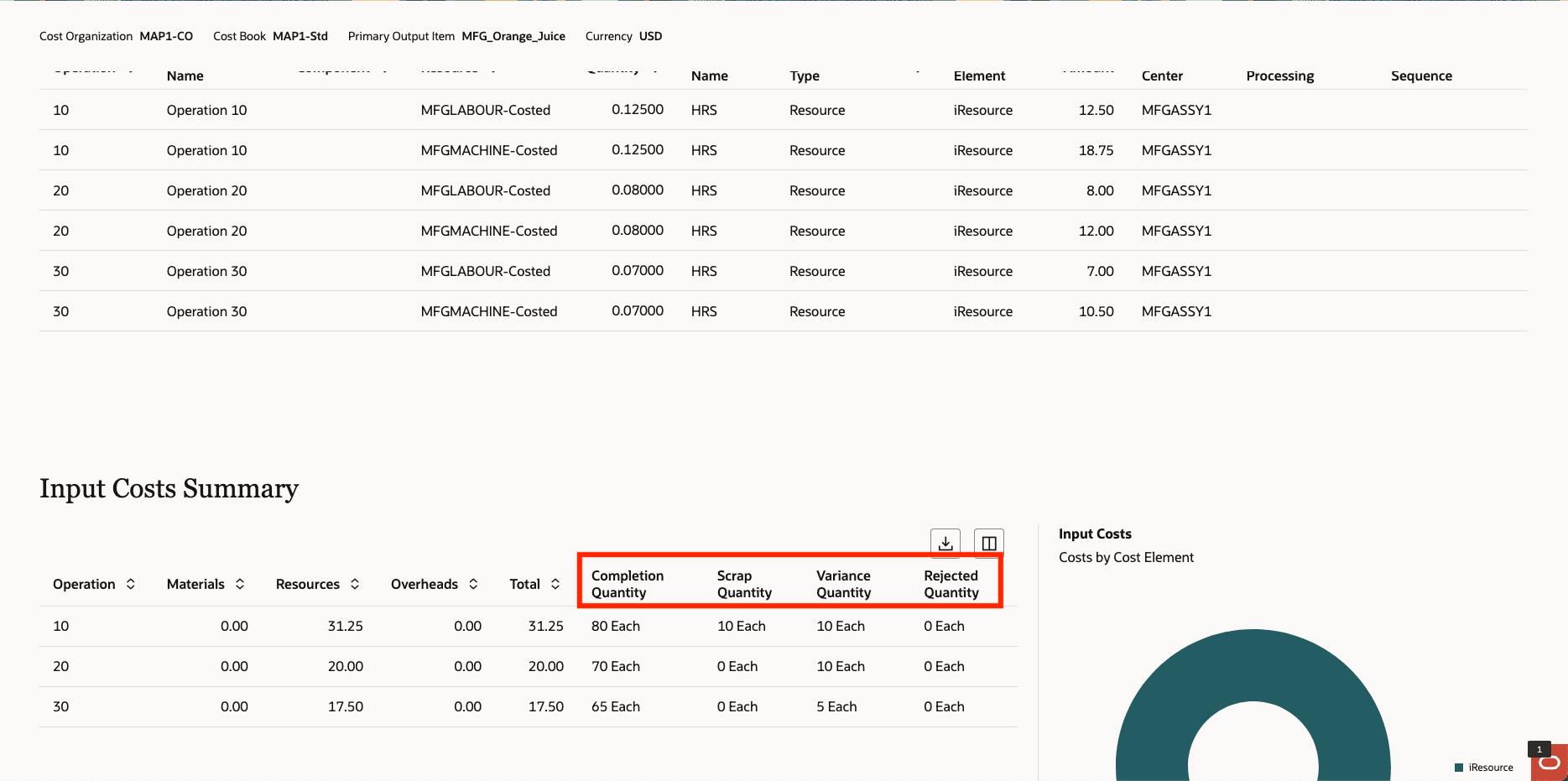Screen dimensions: 1568x781
Task: Select the Completion Quantity column header
Action: [628, 584]
